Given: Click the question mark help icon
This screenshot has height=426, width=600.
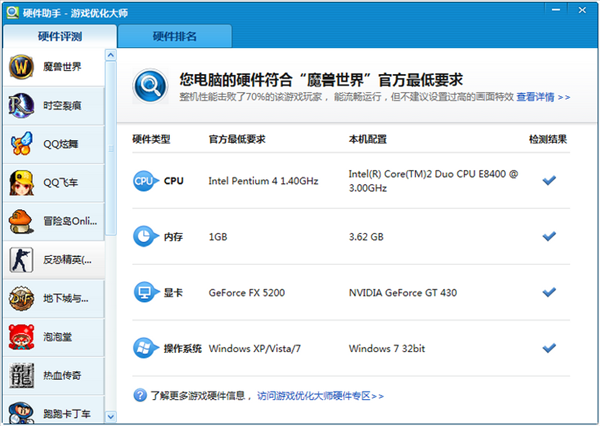Looking at the screenshot, I should point(140,395).
